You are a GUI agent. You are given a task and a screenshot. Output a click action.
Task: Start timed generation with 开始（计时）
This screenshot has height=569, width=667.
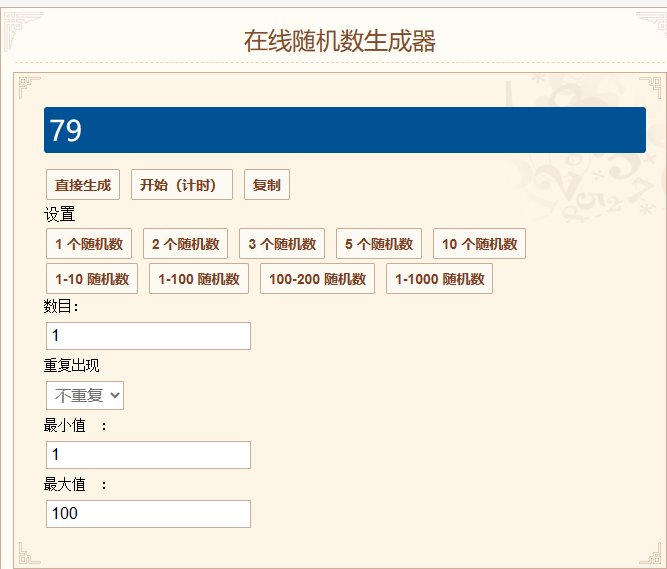click(x=182, y=185)
